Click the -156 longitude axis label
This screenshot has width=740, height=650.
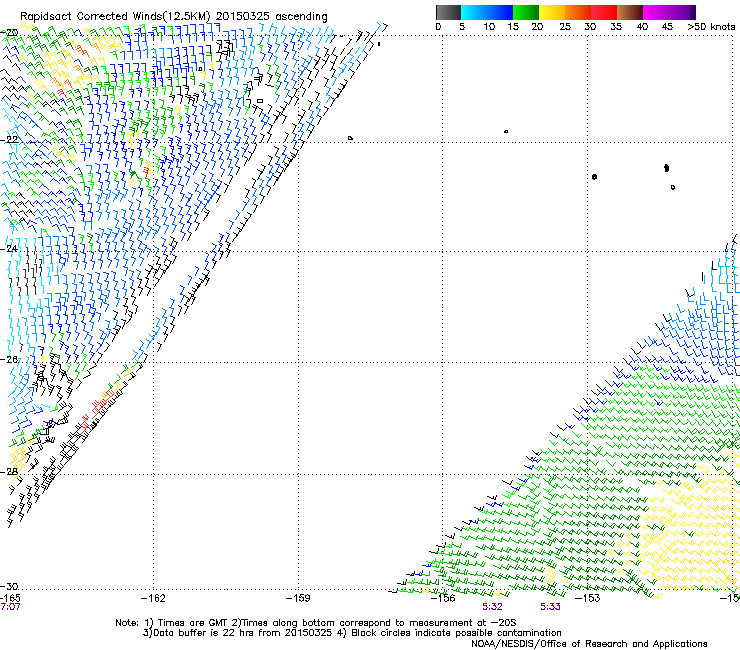pyautogui.click(x=443, y=598)
